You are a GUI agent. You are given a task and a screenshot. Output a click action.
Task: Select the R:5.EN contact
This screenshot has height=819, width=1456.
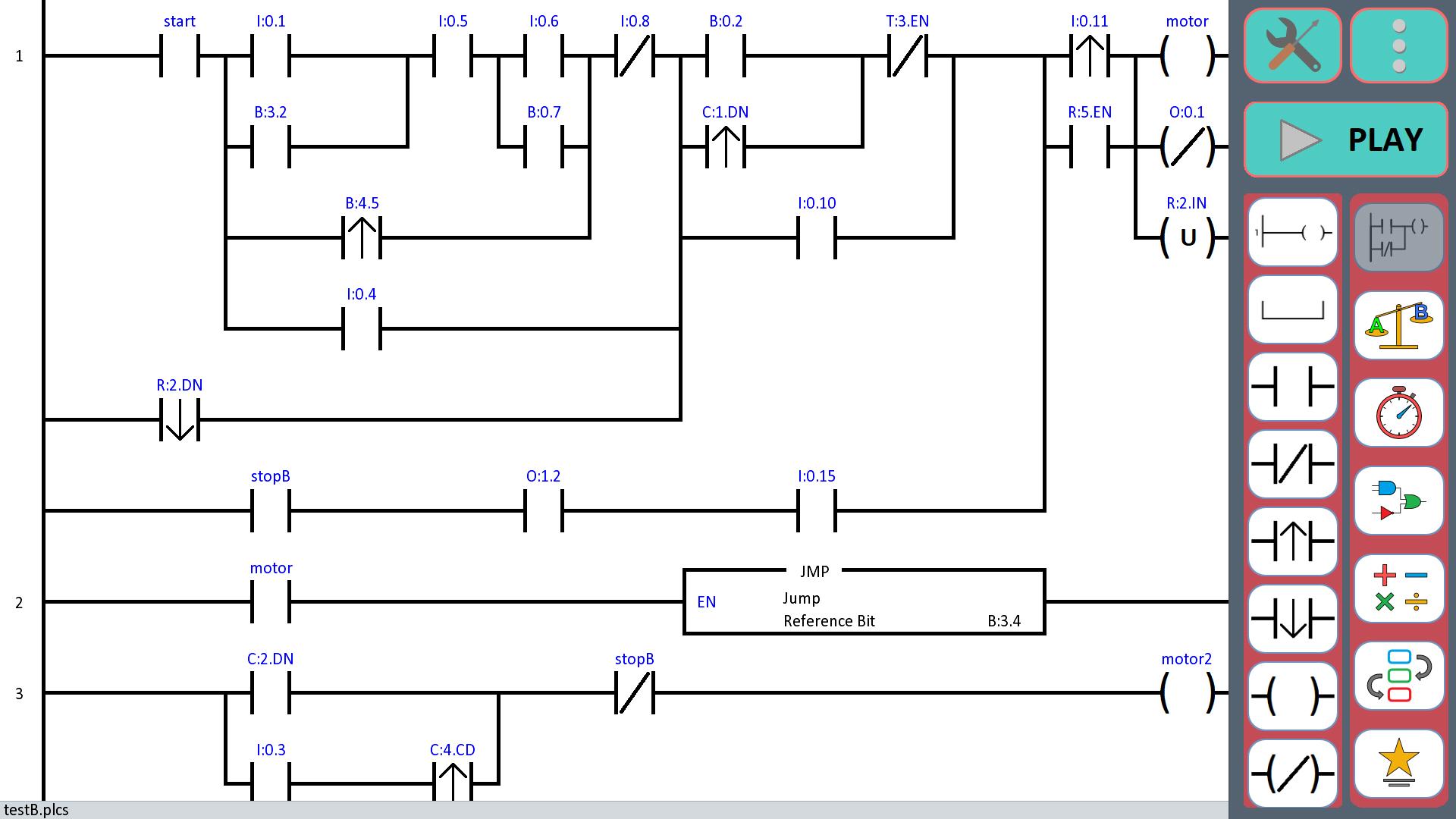(x=1090, y=147)
